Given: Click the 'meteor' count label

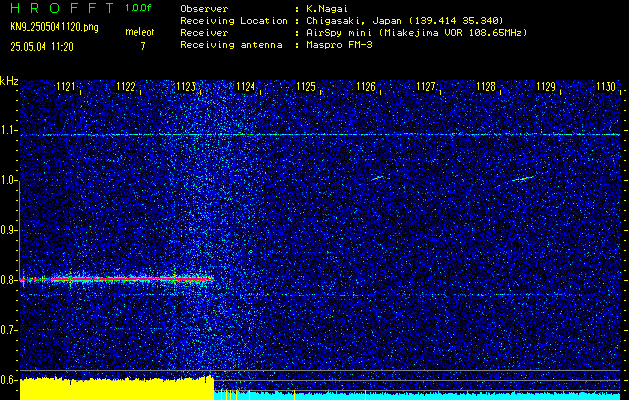Looking at the screenshot, I should pyautogui.click(x=140, y=32).
